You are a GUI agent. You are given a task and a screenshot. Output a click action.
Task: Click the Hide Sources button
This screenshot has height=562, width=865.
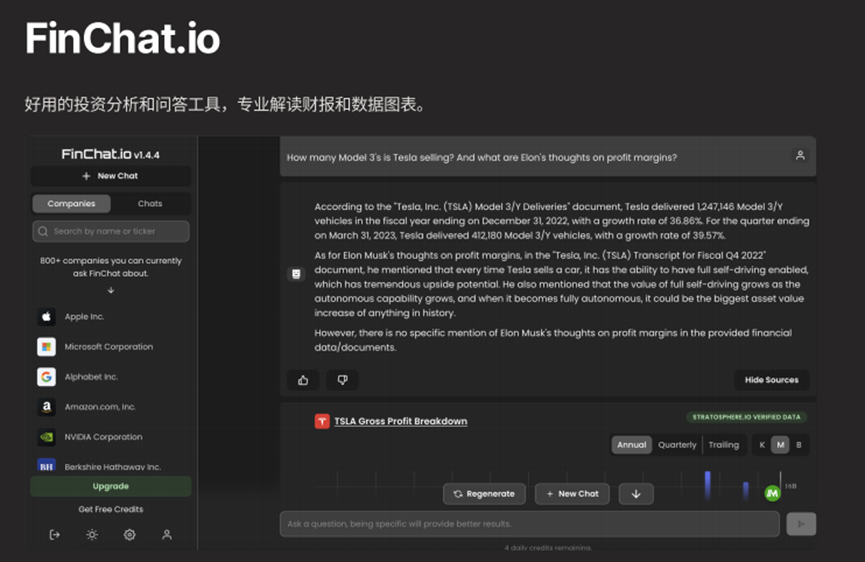772,380
